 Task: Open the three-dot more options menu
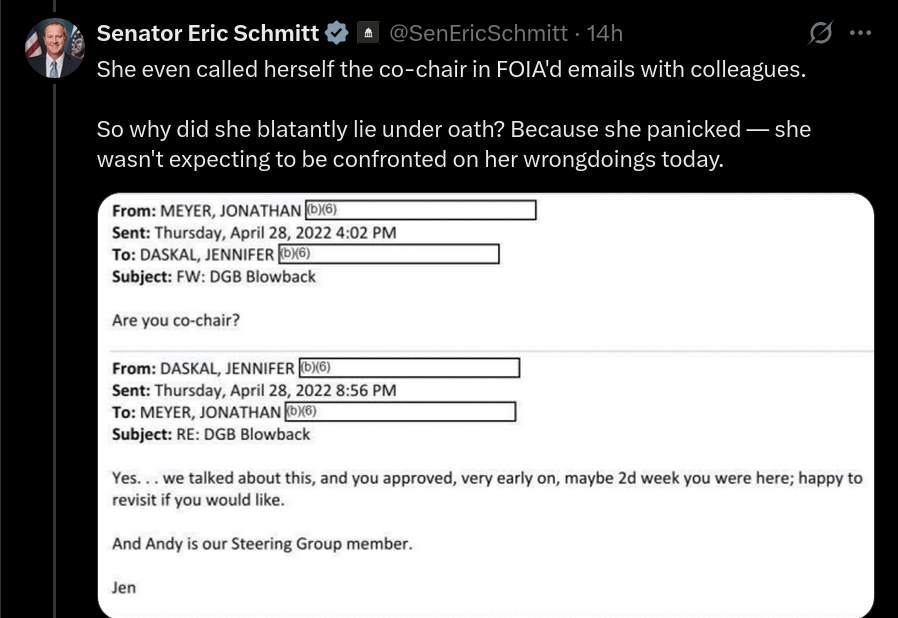[860, 33]
